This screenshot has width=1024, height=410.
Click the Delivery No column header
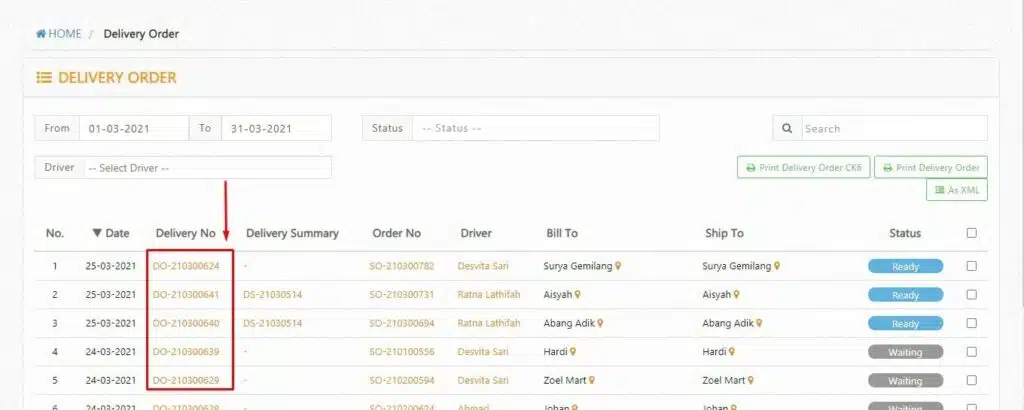pos(185,233)
